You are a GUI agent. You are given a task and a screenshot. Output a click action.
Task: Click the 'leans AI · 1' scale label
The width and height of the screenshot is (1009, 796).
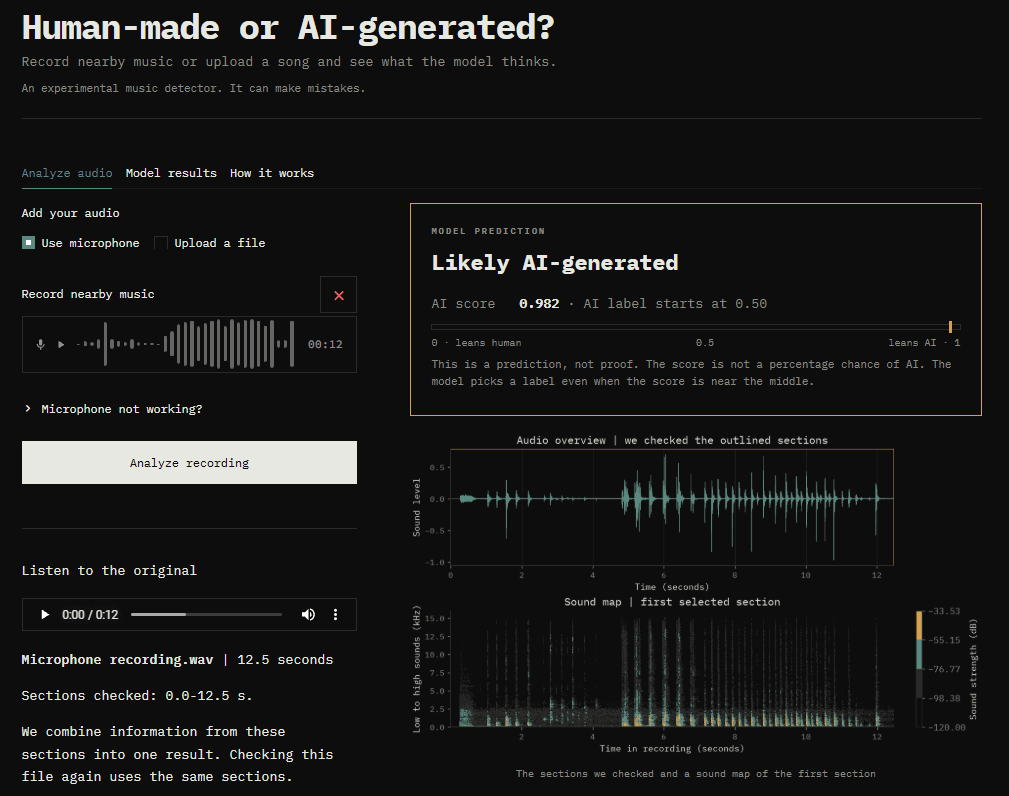(924, 343)
